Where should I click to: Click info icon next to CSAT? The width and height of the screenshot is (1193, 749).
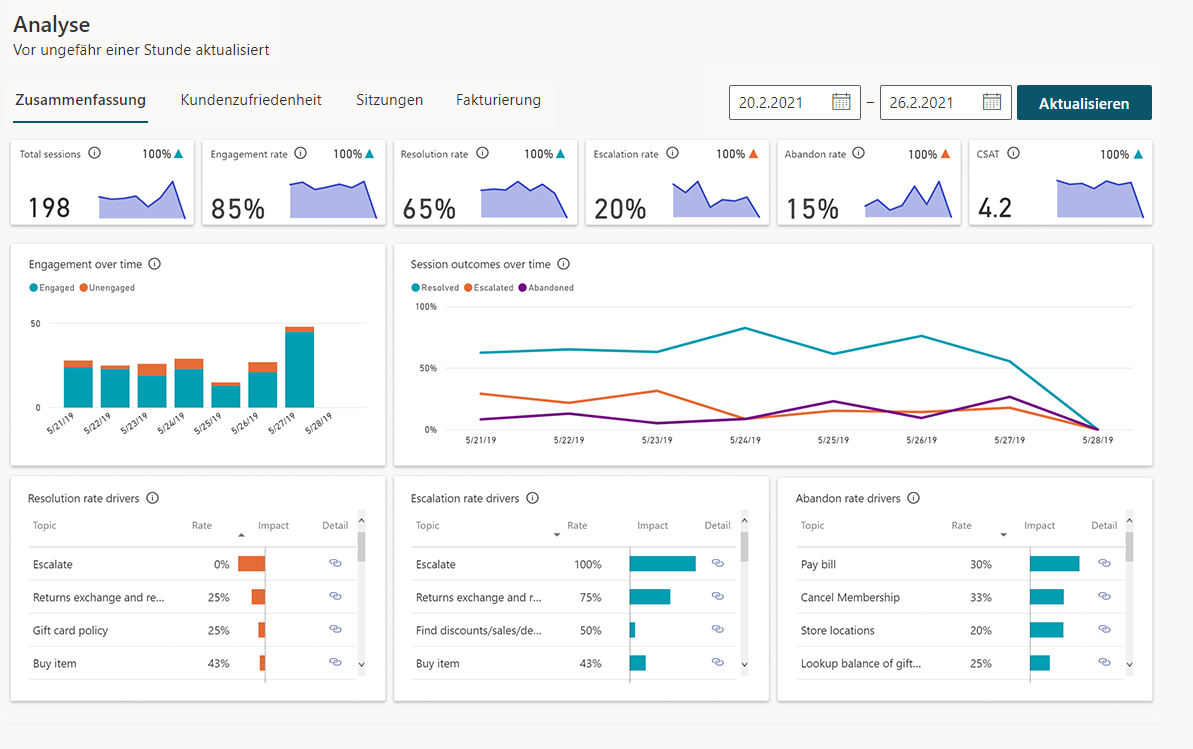pos(1013,154)
